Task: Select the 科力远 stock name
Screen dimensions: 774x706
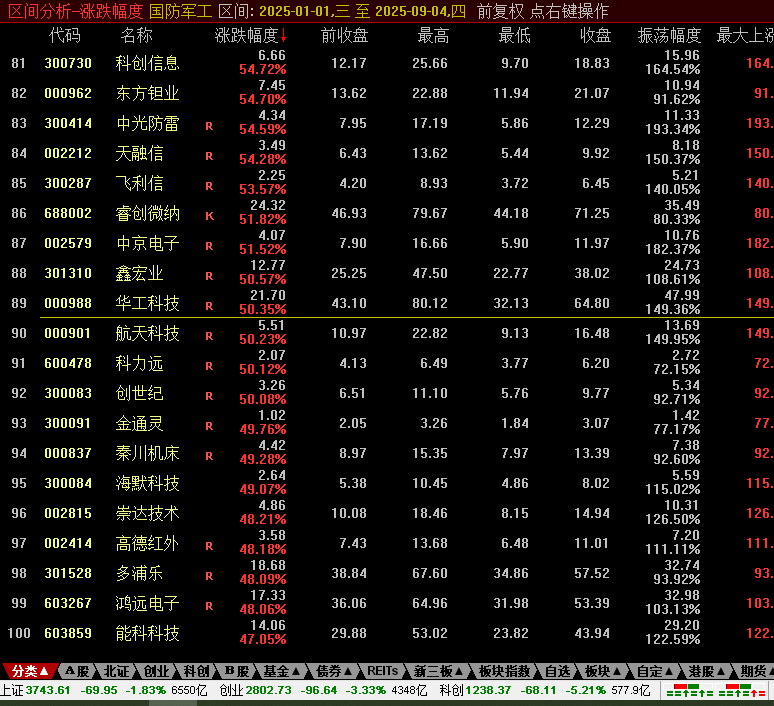Action: coord(139,363)
